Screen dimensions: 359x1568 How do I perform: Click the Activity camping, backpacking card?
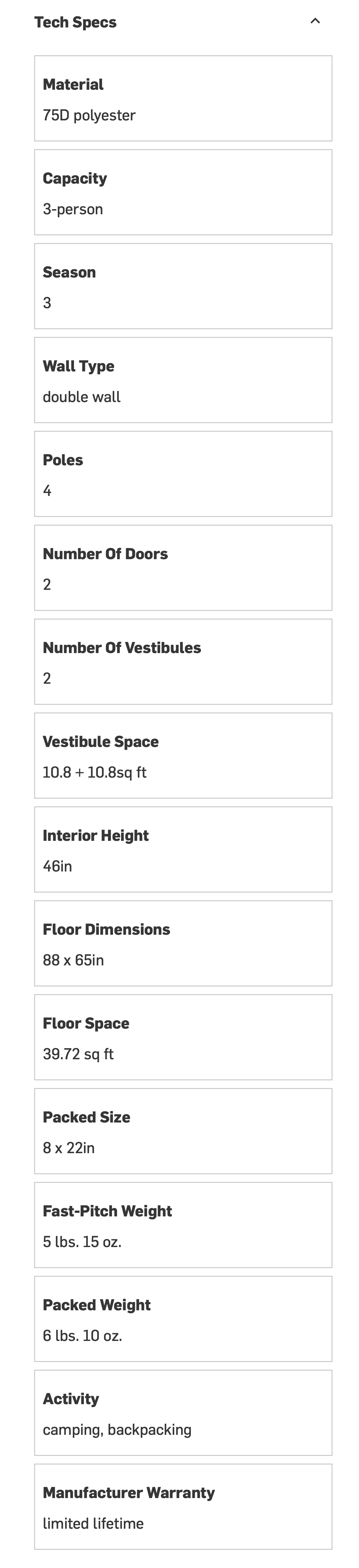click(x=183, y=1412)
